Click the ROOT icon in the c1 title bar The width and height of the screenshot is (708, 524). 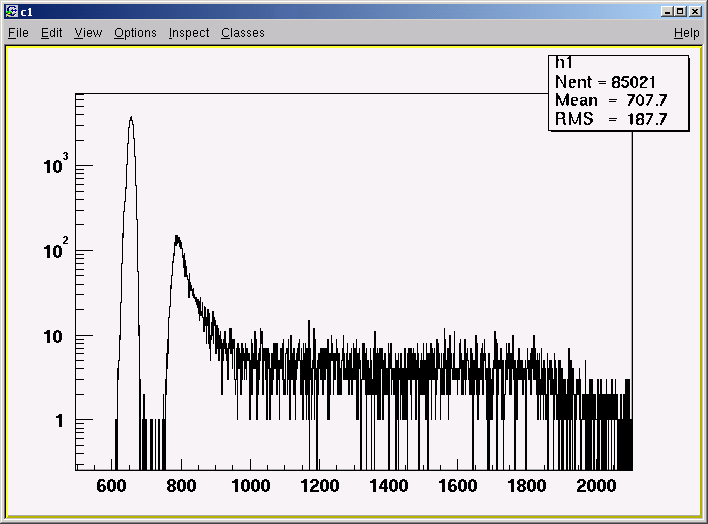[12, 11]
